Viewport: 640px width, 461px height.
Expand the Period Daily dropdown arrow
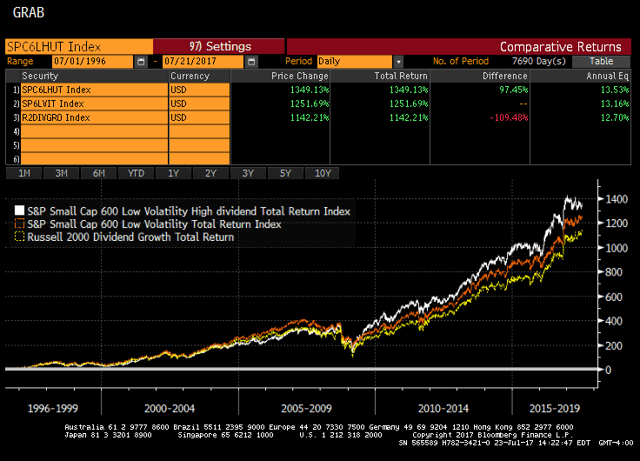point(398,62)
